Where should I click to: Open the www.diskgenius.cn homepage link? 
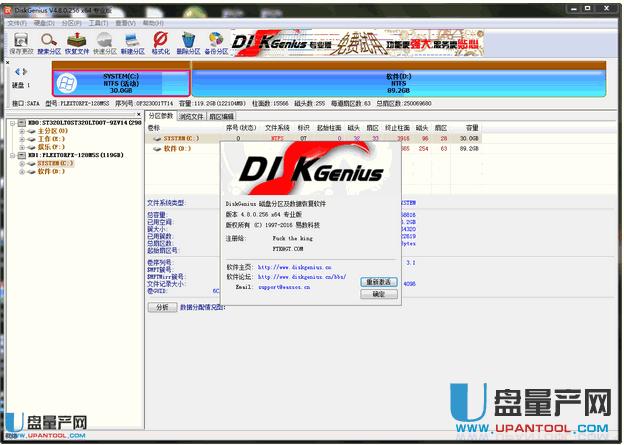293,267
